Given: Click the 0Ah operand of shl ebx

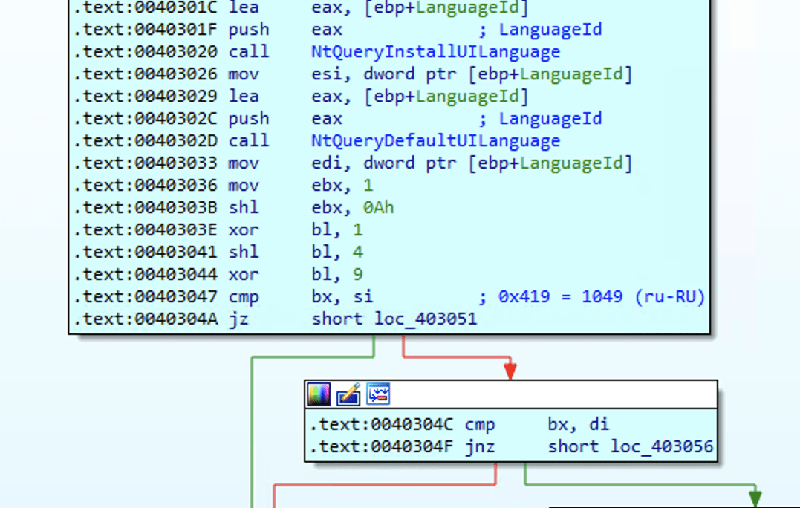Looking at the screenshot, I should pyautogui.click(x=378, y=208).
